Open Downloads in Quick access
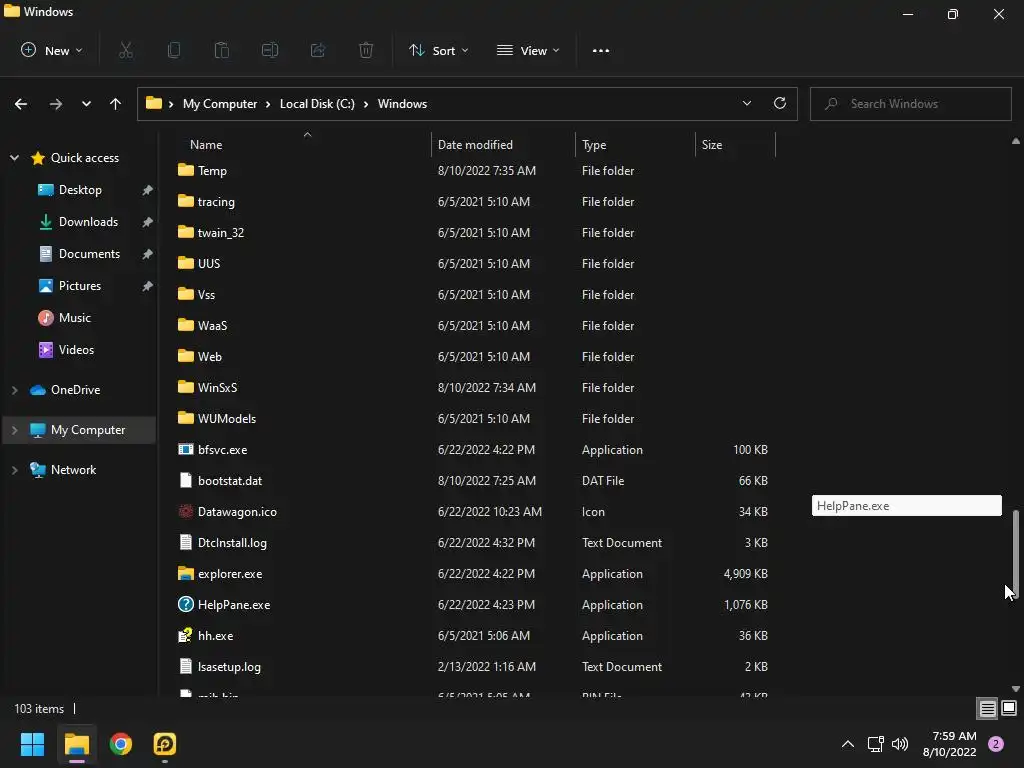The width and height of the screenshot is (1024, 768). click(88, 222)
